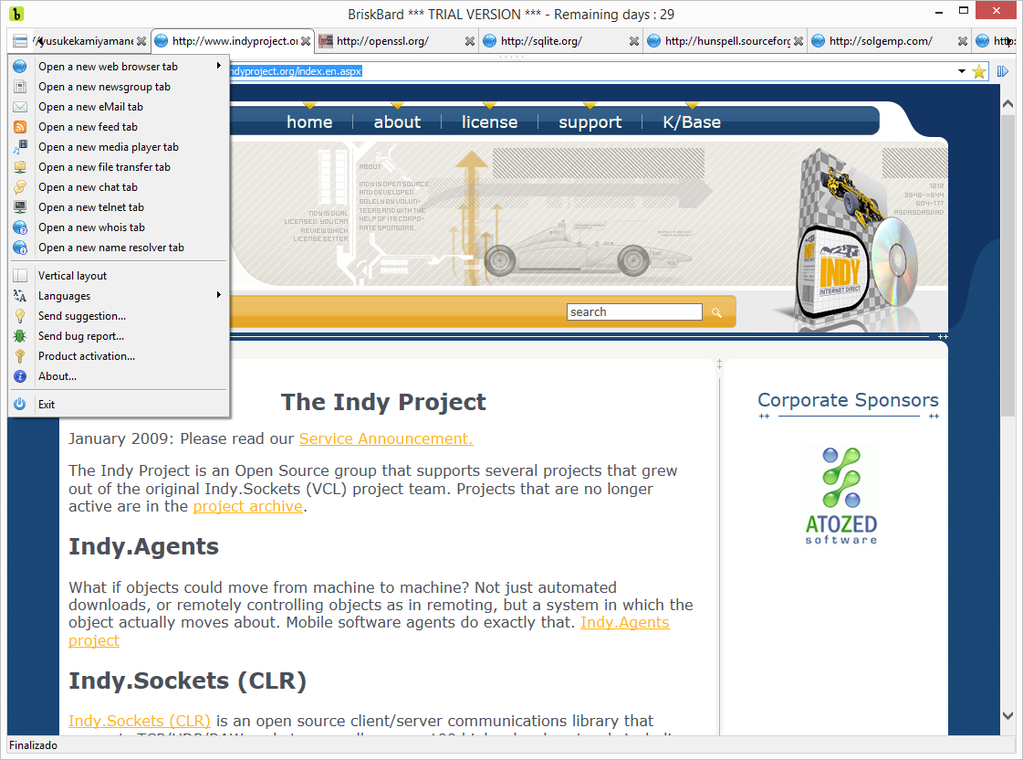
Task: Click the web browser tab globe icon
Action: click(20, 67)
